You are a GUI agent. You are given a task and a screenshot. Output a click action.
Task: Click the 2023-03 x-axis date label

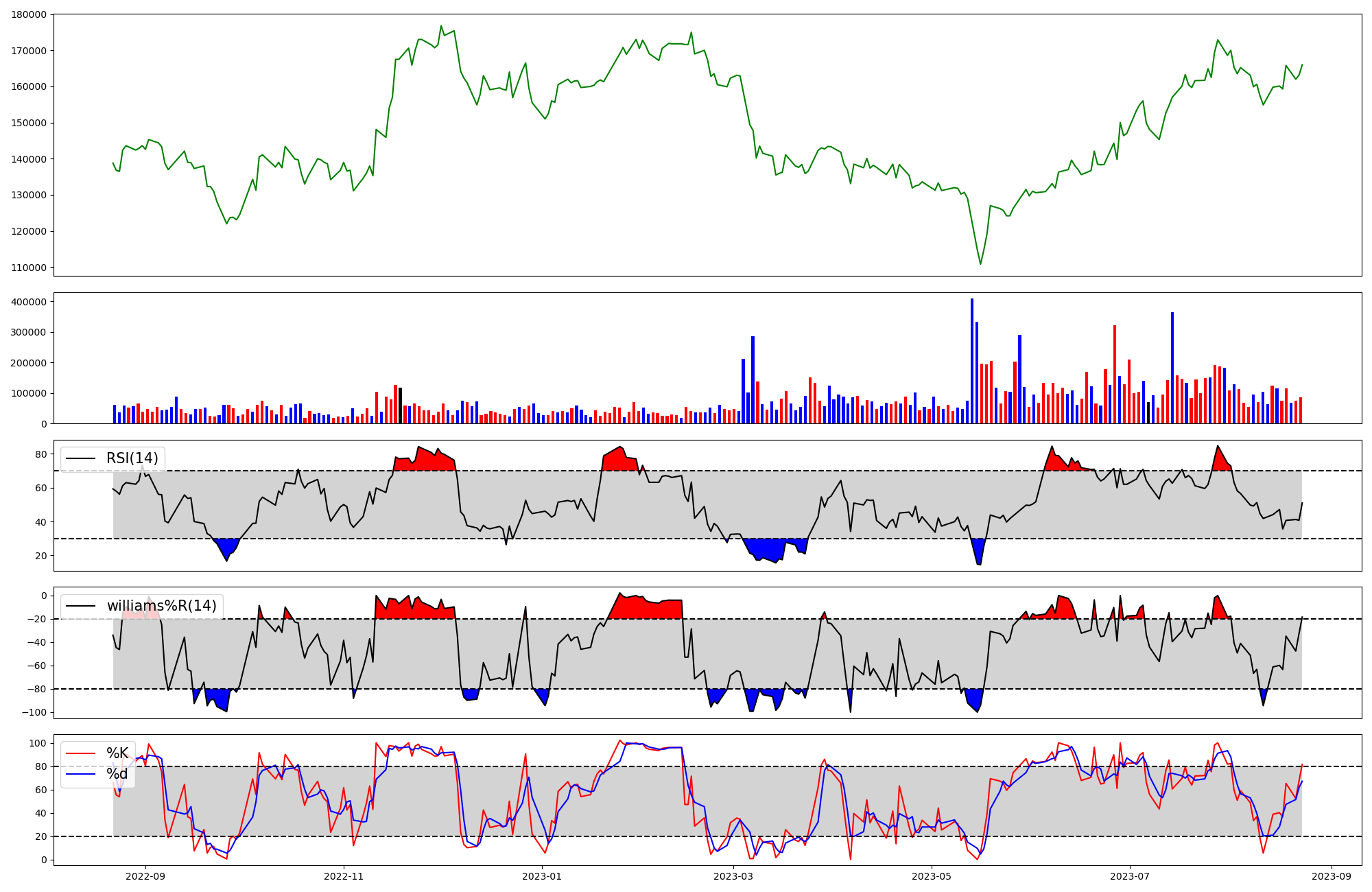tap(733, 876)
